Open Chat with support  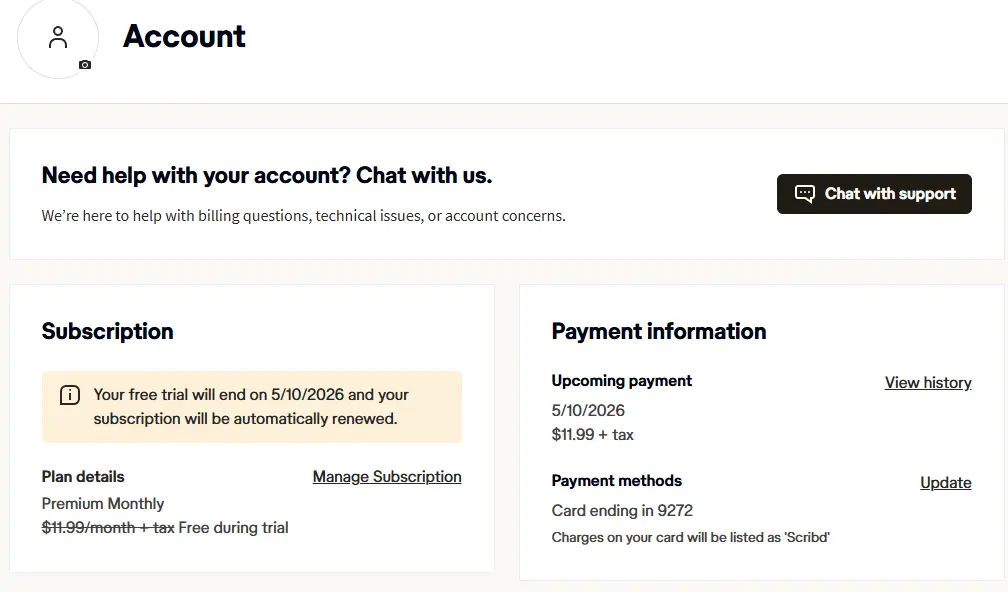click(x=874, y=193)
